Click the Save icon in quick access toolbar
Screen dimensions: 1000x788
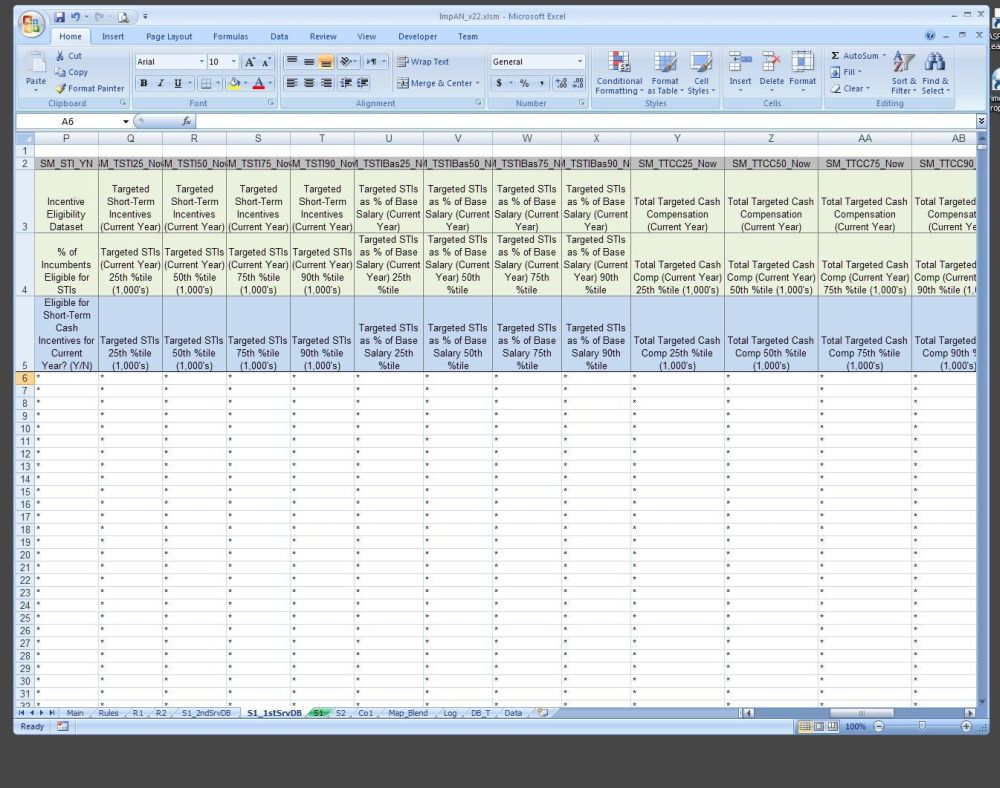pos(60,17)
